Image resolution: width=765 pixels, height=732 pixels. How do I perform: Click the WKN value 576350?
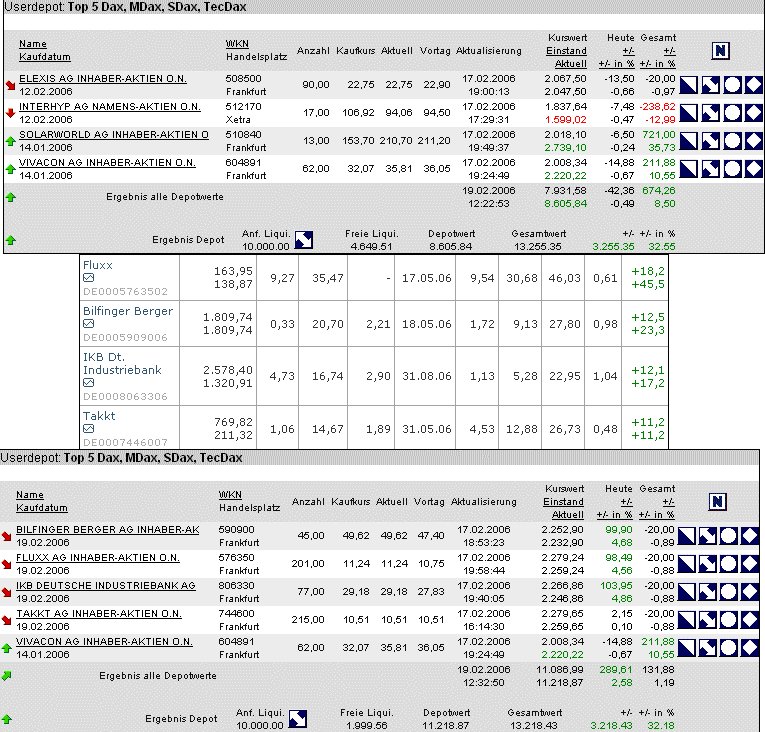237,557
